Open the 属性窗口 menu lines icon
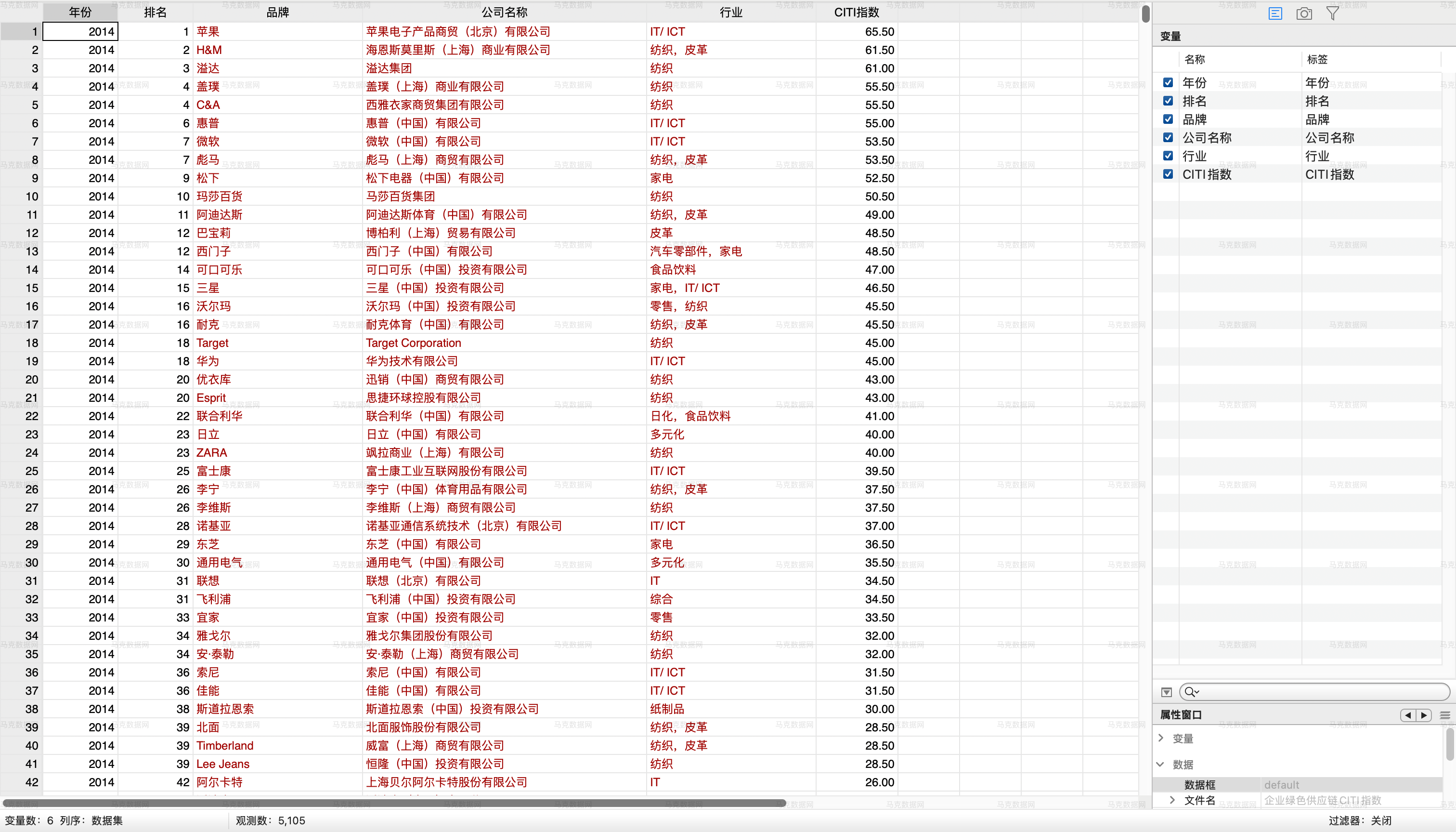 1445,715
